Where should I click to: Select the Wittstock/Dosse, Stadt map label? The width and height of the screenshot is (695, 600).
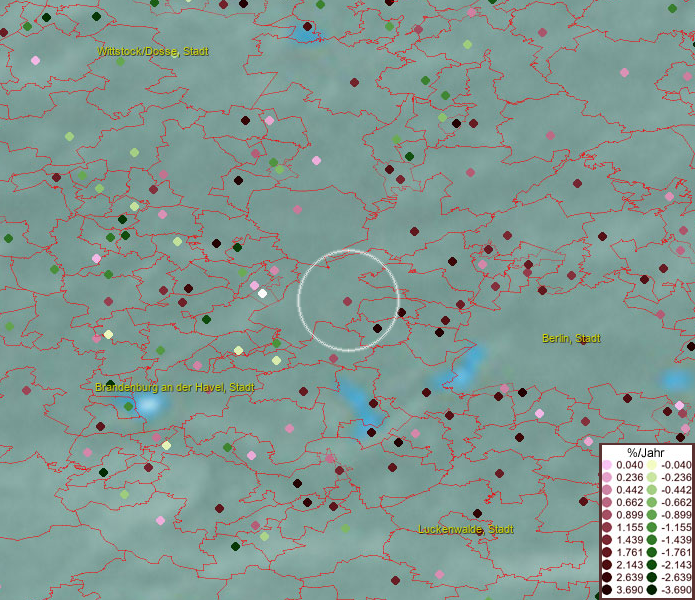click(153, 51)
